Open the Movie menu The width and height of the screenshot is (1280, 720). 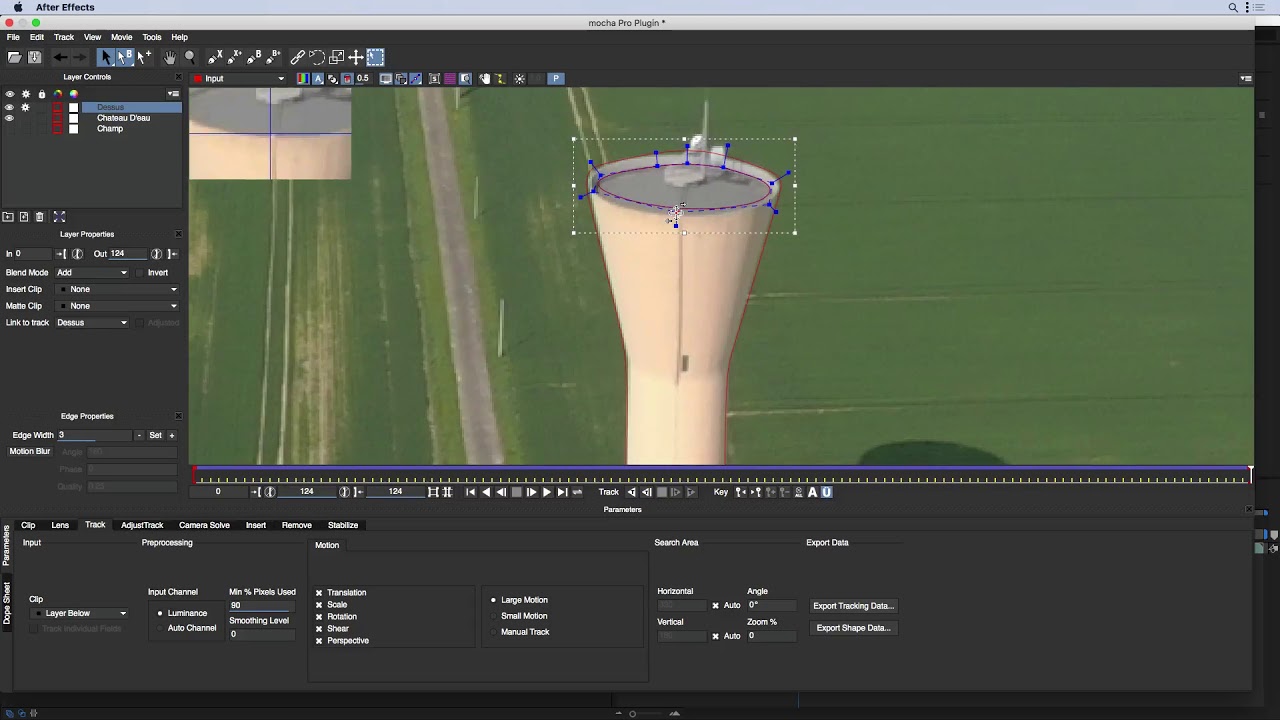121,37
